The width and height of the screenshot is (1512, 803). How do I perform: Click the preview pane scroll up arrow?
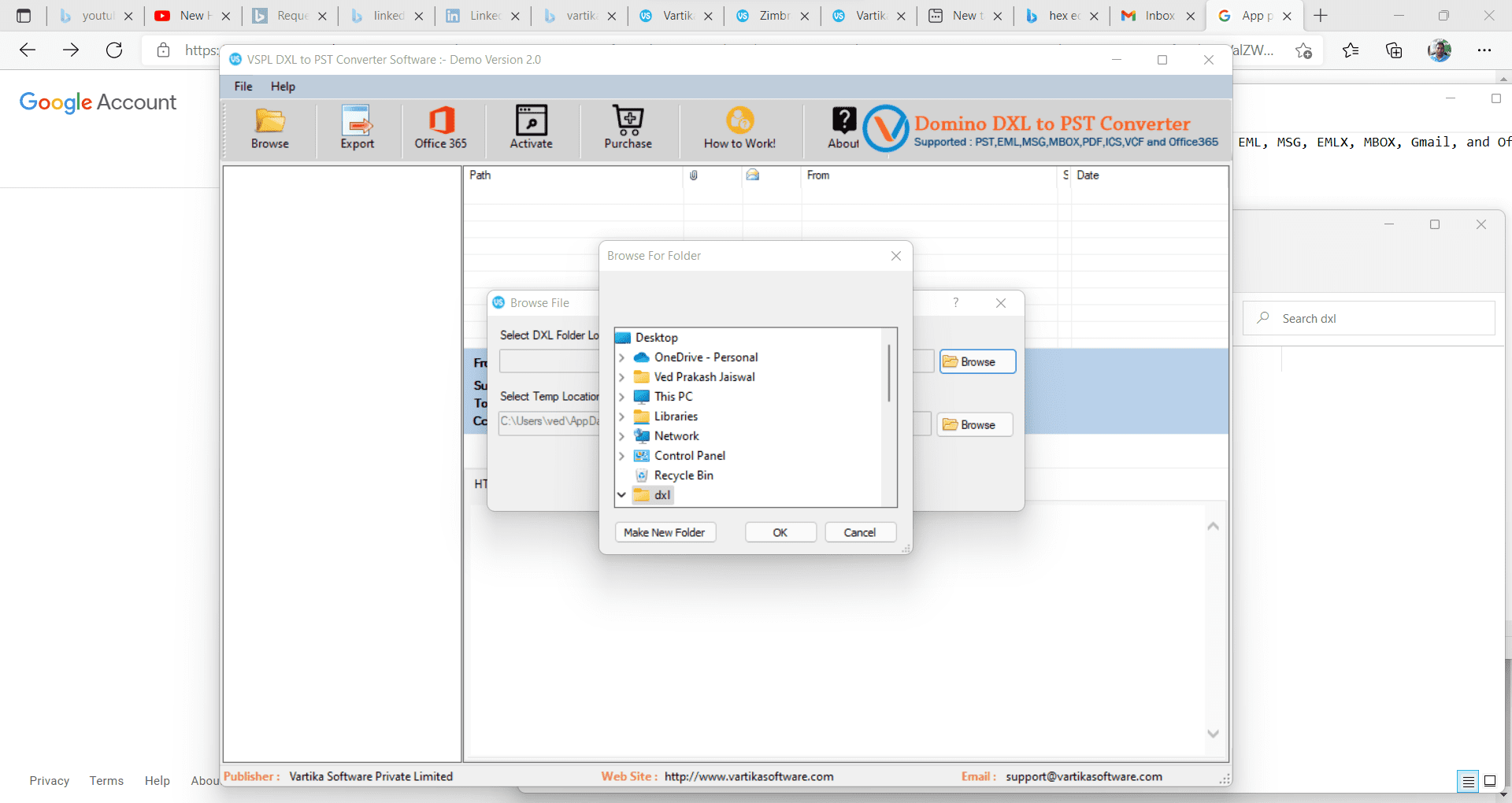tap(1214, 526)
